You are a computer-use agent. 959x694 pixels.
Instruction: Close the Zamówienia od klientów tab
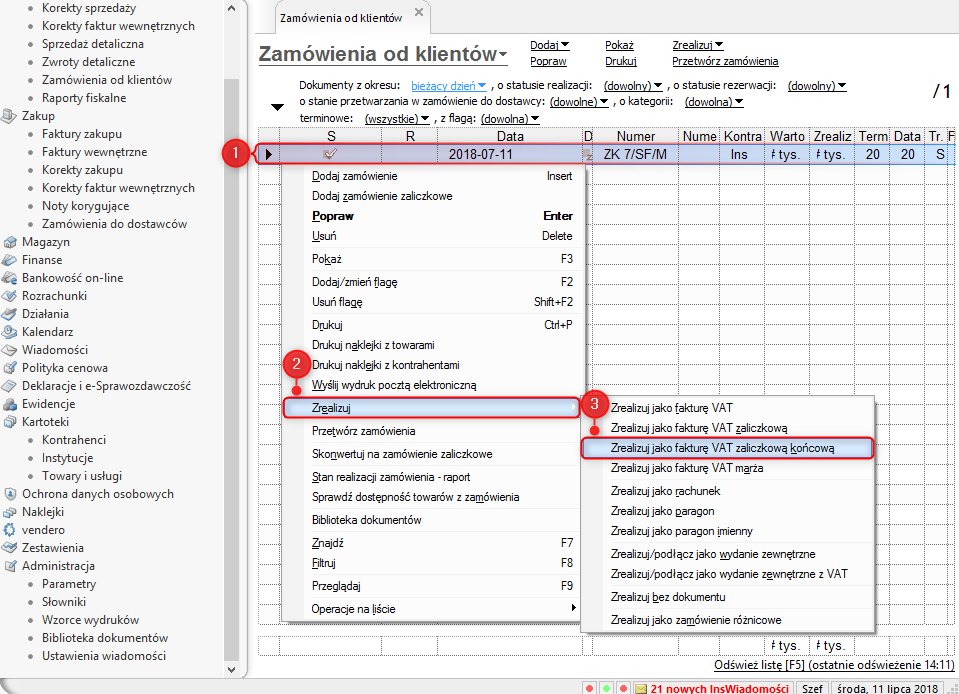pyautogui.click(x=419, y=12)
